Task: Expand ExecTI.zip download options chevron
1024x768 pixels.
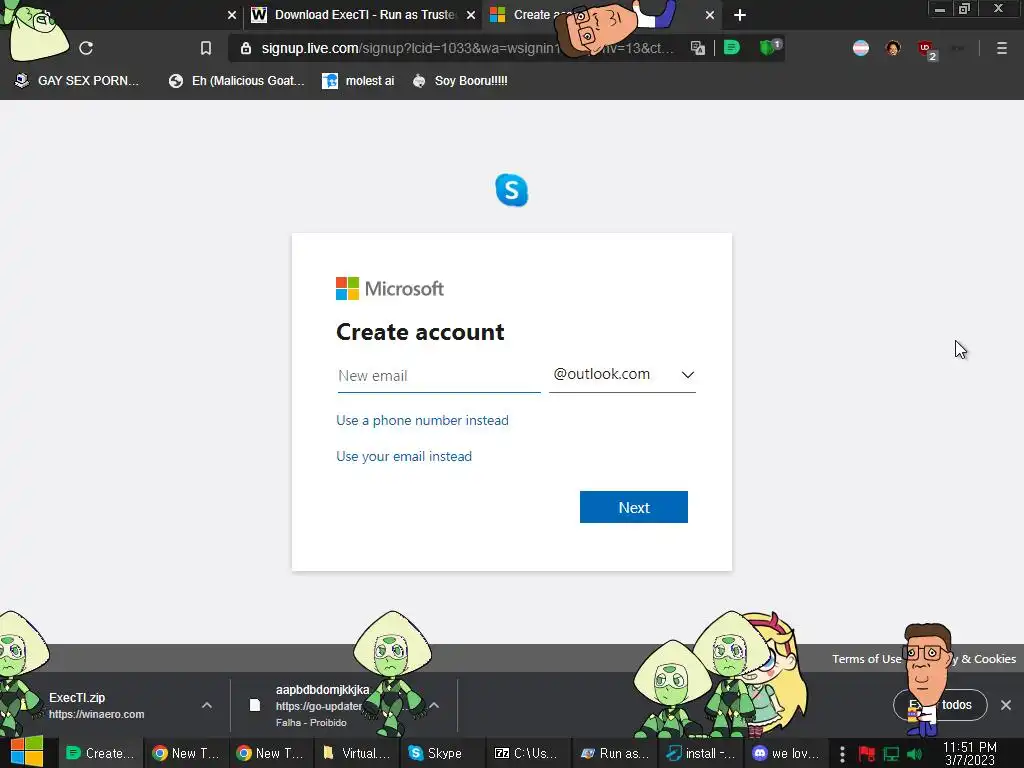Action: coord(206,705)
